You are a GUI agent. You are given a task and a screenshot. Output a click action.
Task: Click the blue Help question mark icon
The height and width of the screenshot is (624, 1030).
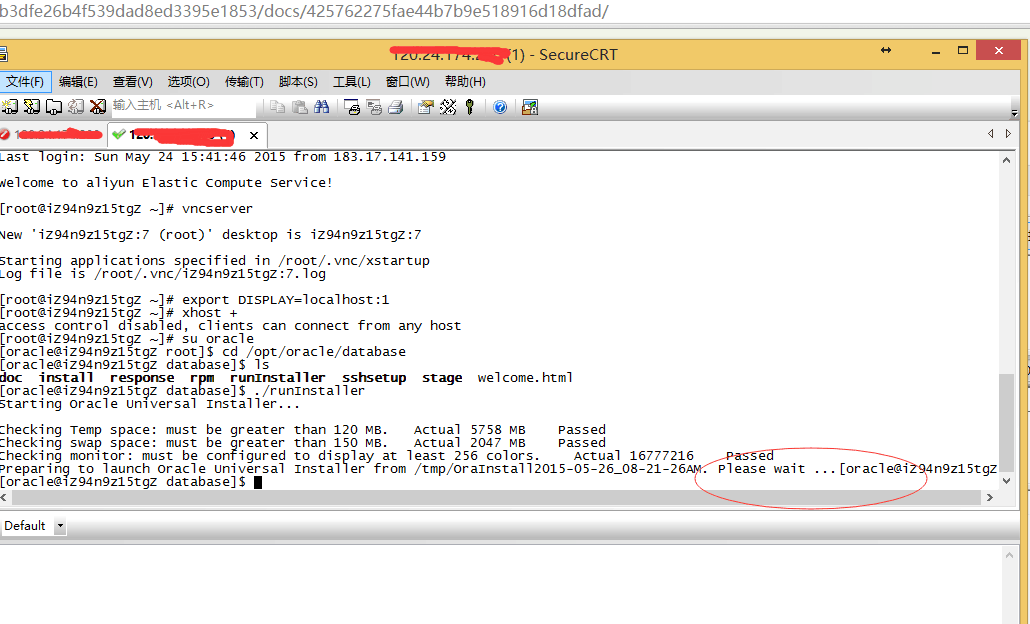(x=500, y=107)
